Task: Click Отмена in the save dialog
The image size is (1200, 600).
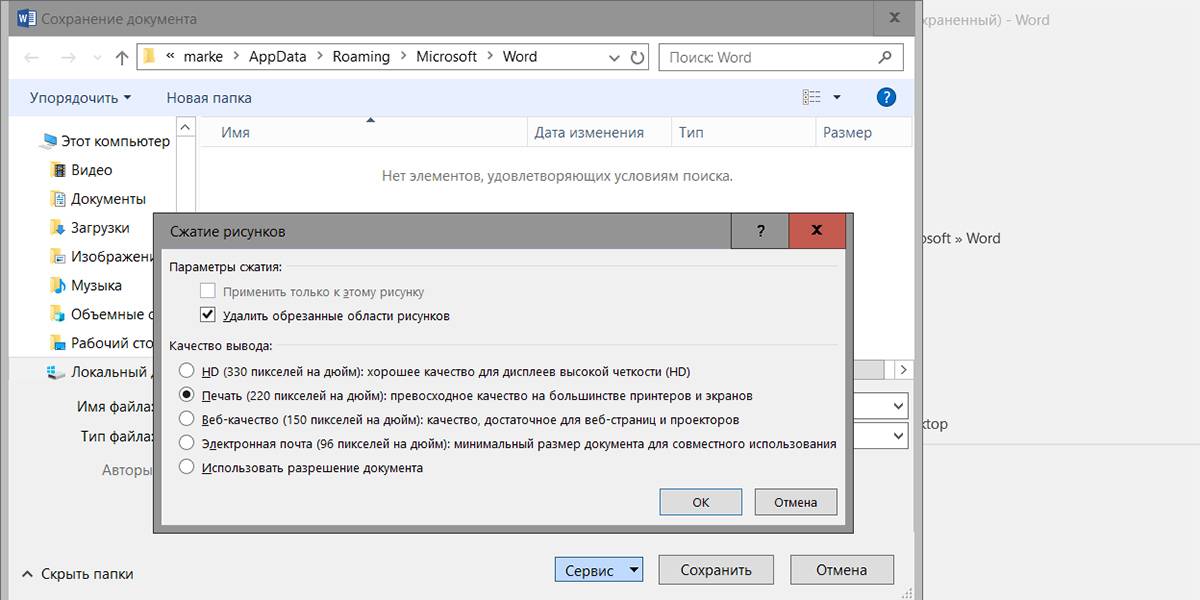Action: [841, 570]
